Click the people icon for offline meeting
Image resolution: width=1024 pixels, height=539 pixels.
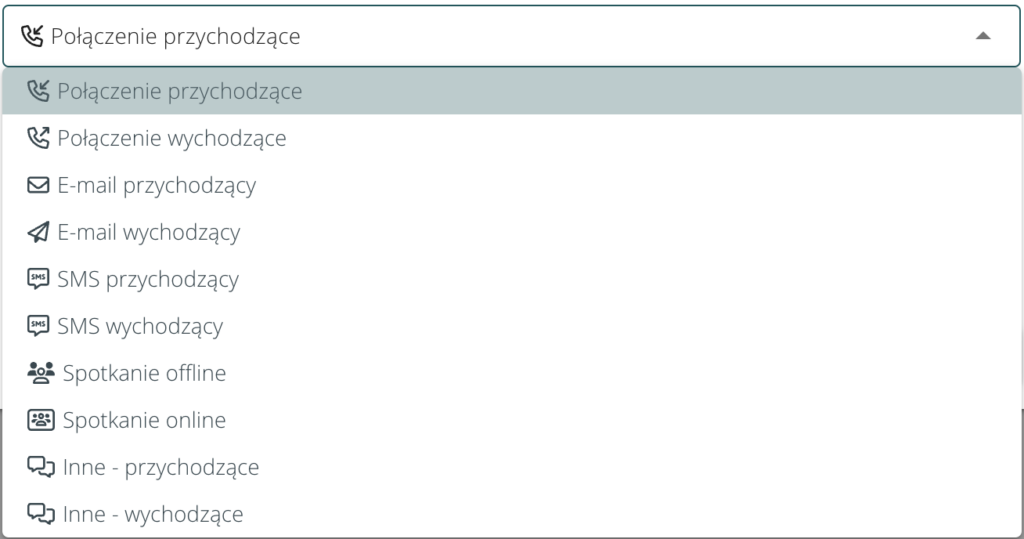[40, 374]
